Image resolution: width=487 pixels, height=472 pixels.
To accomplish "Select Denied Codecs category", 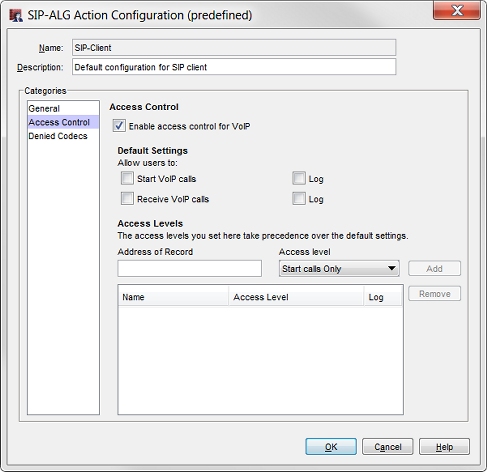I will coord(63,136).
